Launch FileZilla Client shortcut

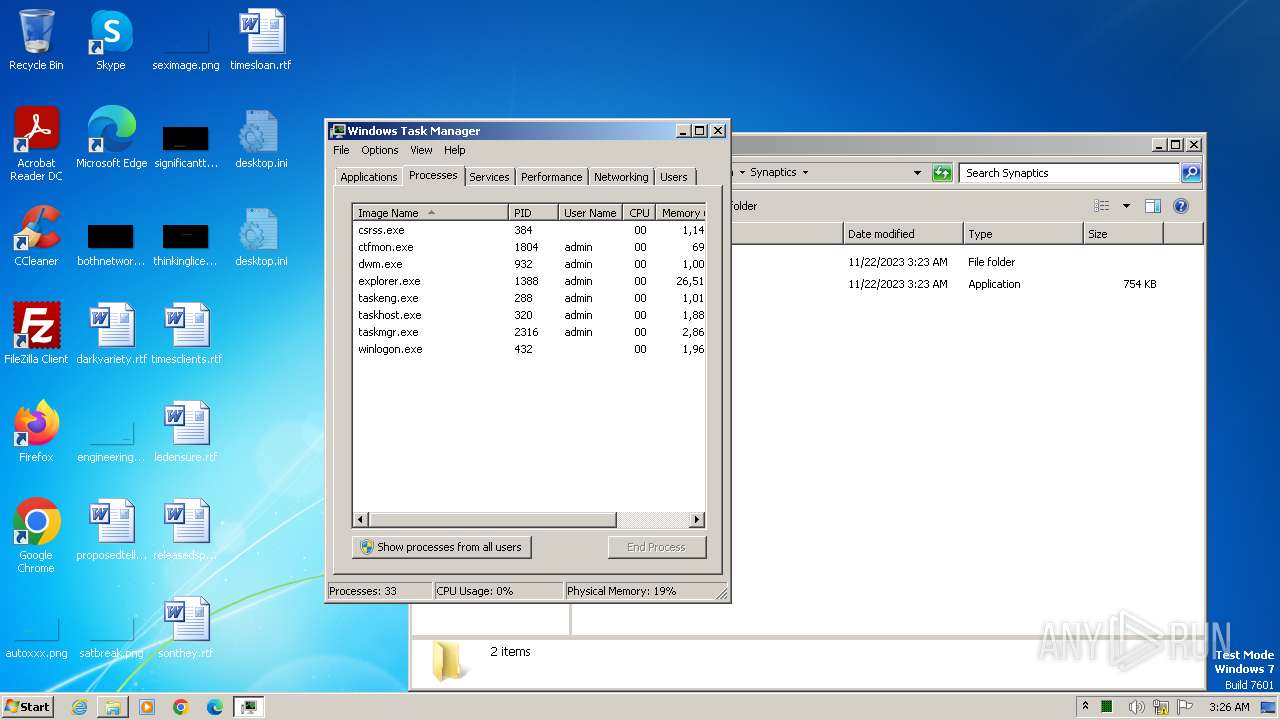[x=36, y=334]
